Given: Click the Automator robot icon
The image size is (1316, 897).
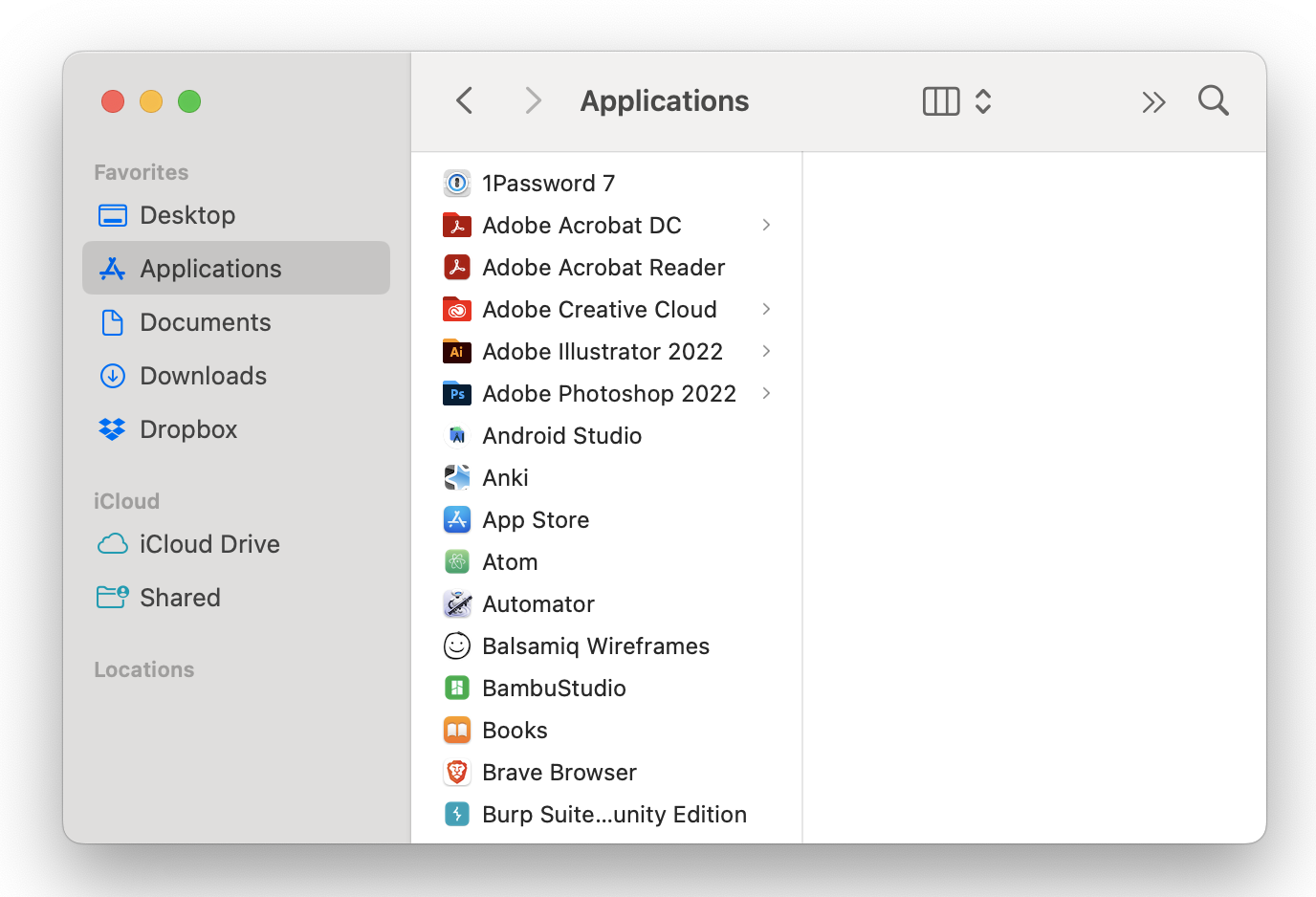Looking at the screenshot, I should (x=457, y=603).
